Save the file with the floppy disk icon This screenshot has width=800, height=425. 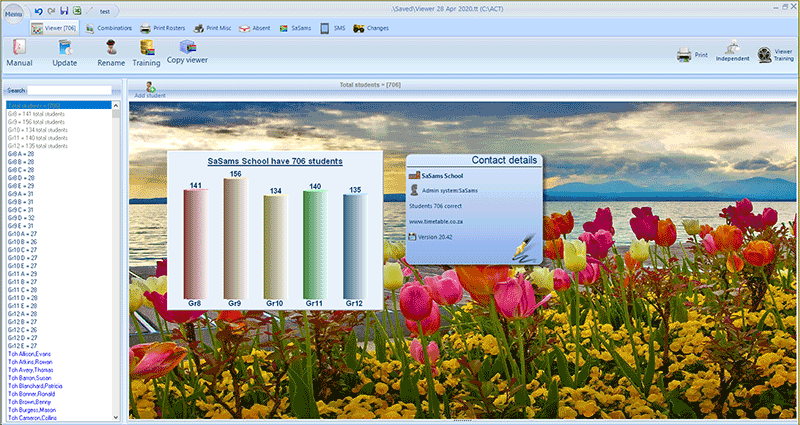click(64, 11)
